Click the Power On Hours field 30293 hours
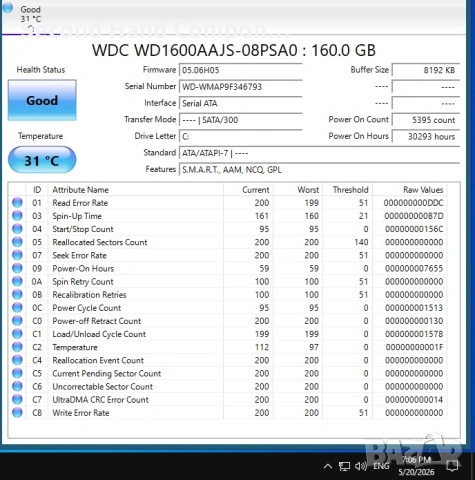Image resolution: width=475 pixels, height=480 pixels. (426, 137)
